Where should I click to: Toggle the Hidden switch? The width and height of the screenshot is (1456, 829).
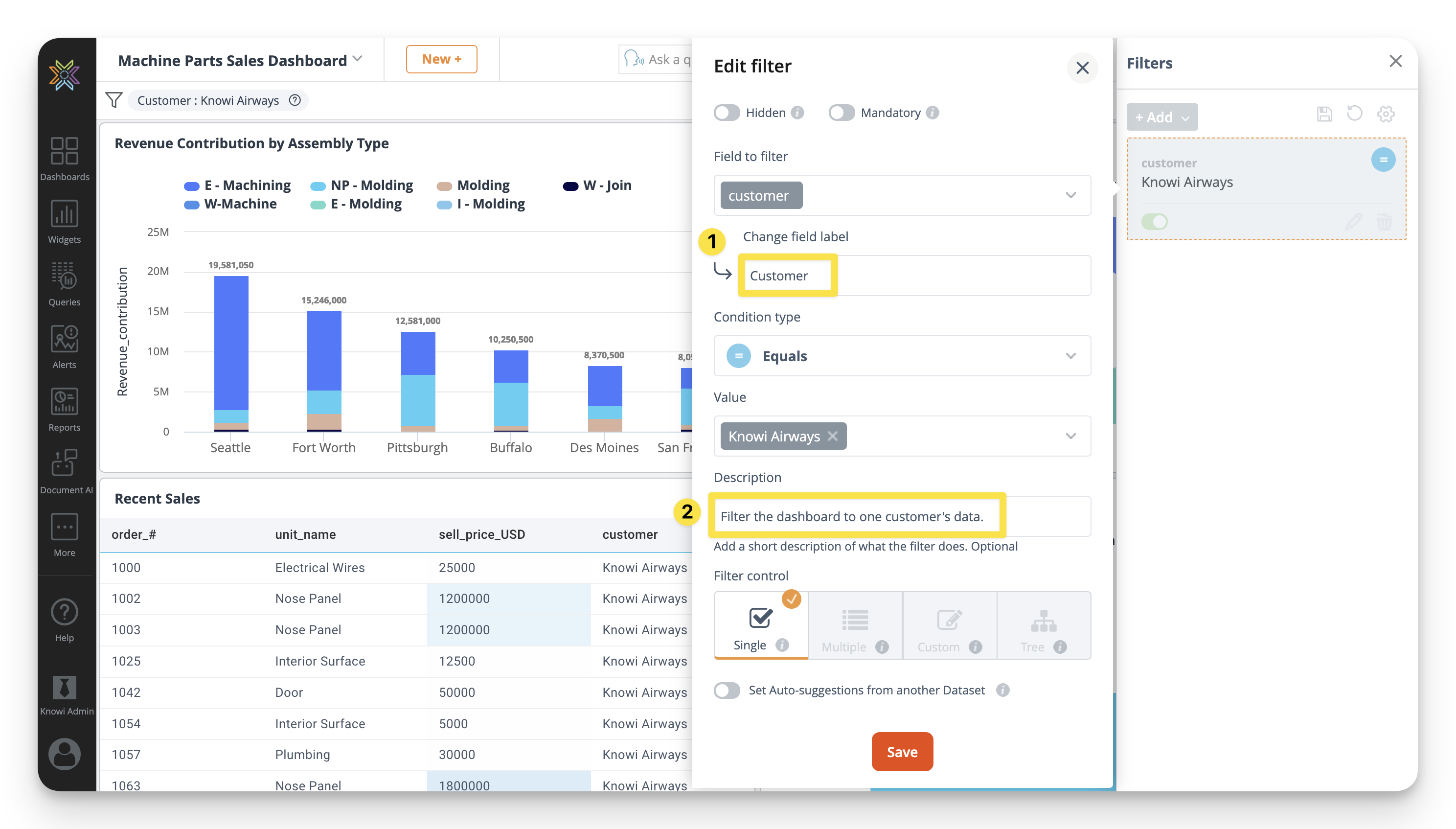[x=727, y=113]
